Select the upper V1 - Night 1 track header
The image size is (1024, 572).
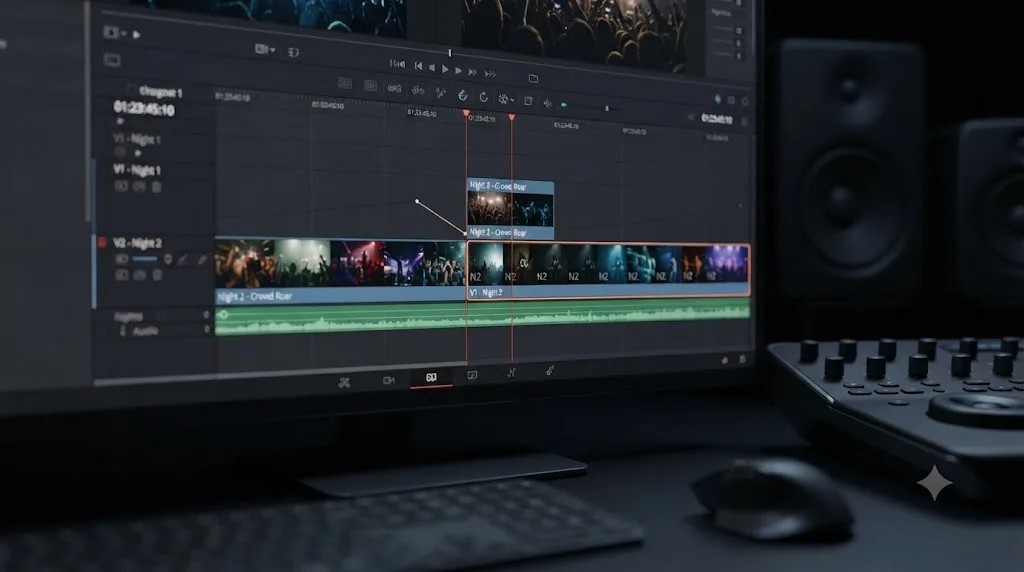(x=136, y=139)
